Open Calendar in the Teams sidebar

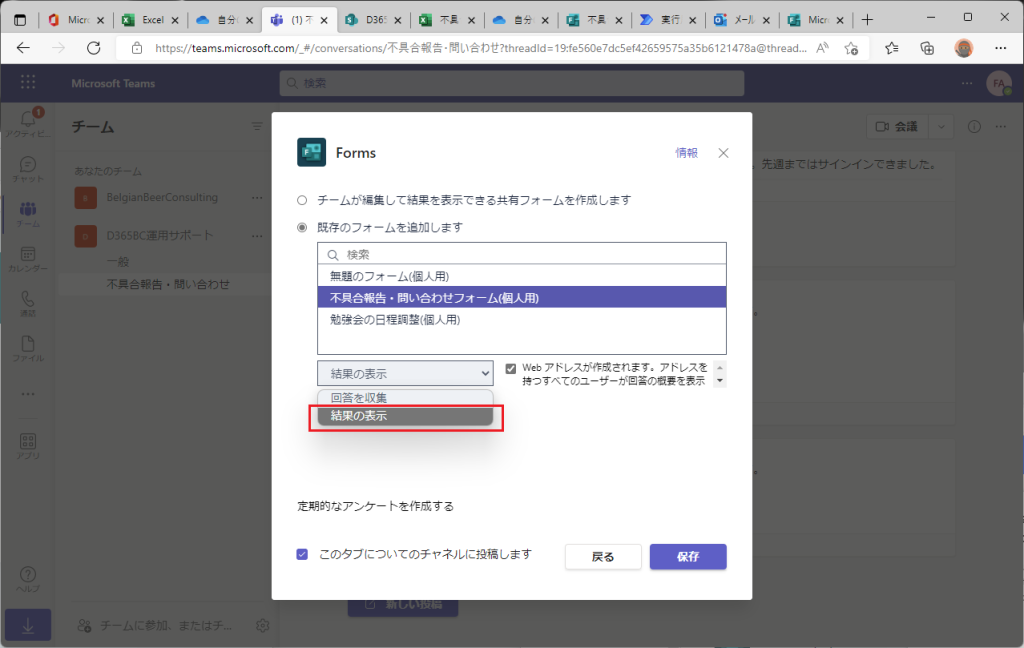(x=27, y=259)
